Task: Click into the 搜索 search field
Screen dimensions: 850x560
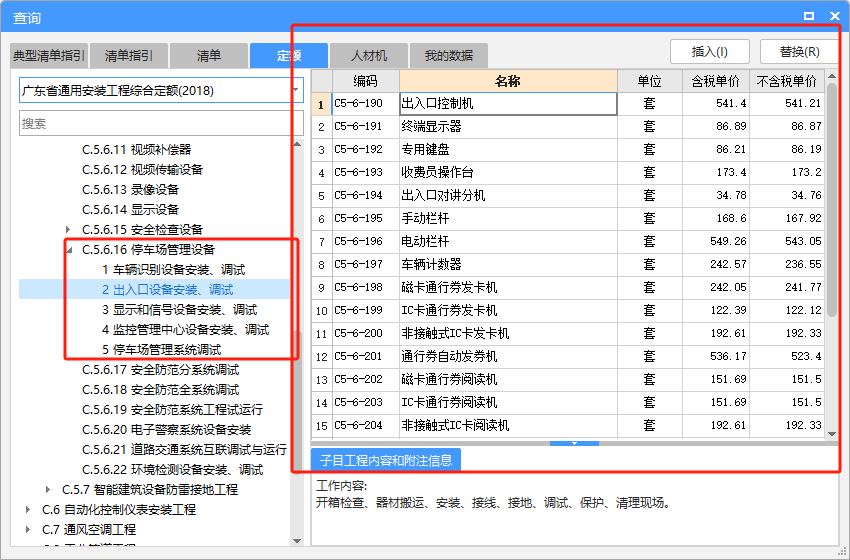Action: point(162,124)
